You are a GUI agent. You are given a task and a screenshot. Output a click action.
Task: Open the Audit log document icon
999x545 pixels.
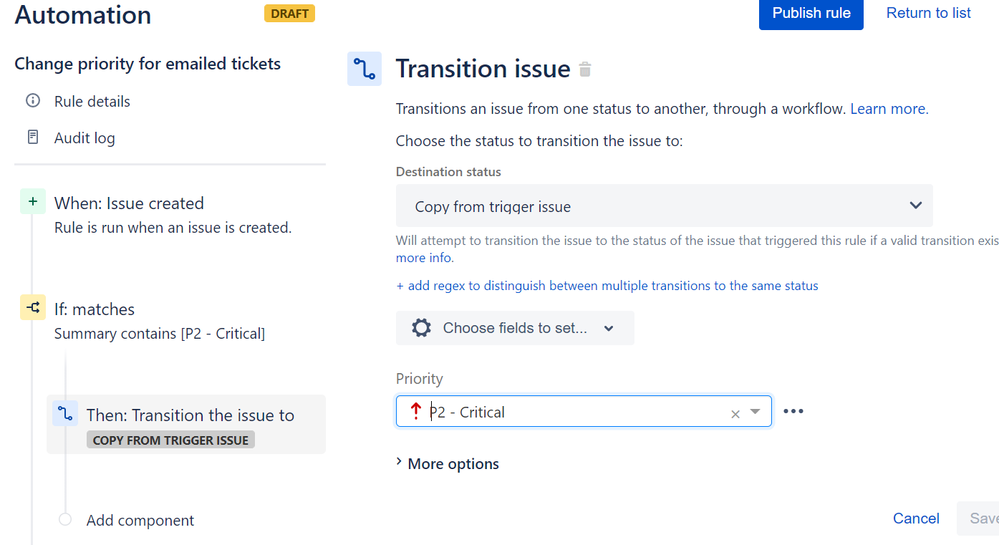(32, 137)
